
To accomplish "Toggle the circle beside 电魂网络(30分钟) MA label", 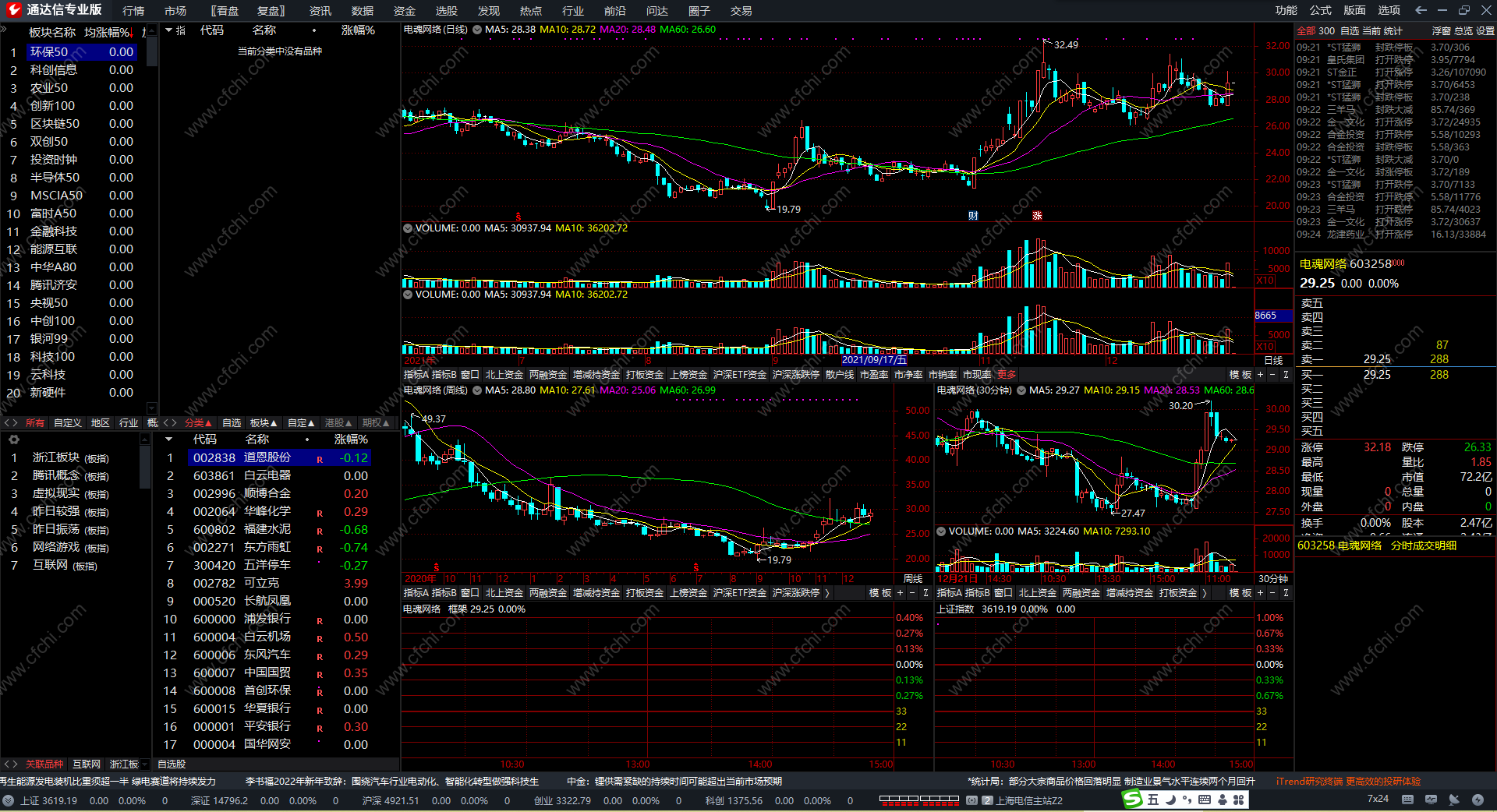I will (1021, 390).
